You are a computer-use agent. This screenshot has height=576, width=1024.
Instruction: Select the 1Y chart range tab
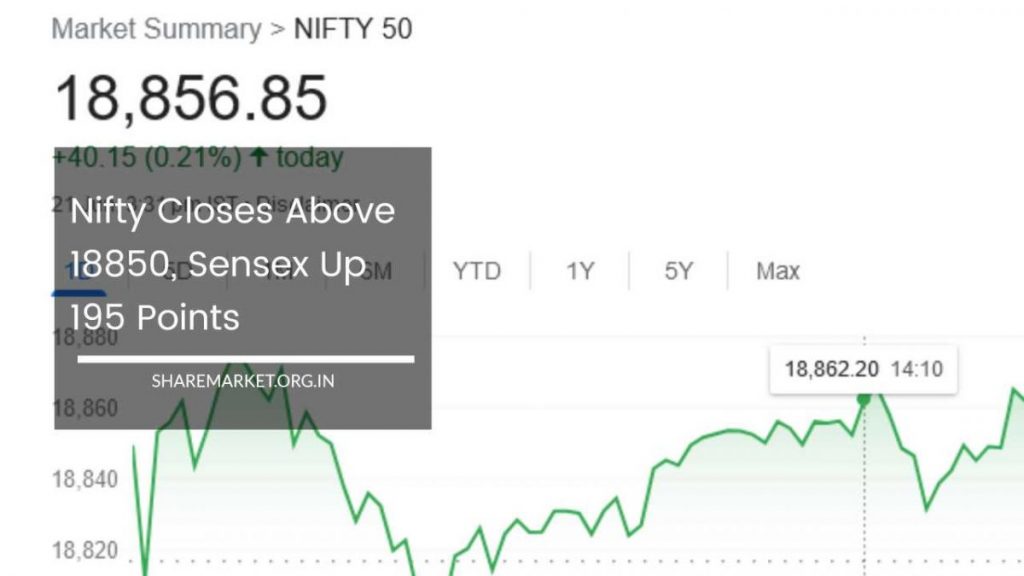click(580, 271)
